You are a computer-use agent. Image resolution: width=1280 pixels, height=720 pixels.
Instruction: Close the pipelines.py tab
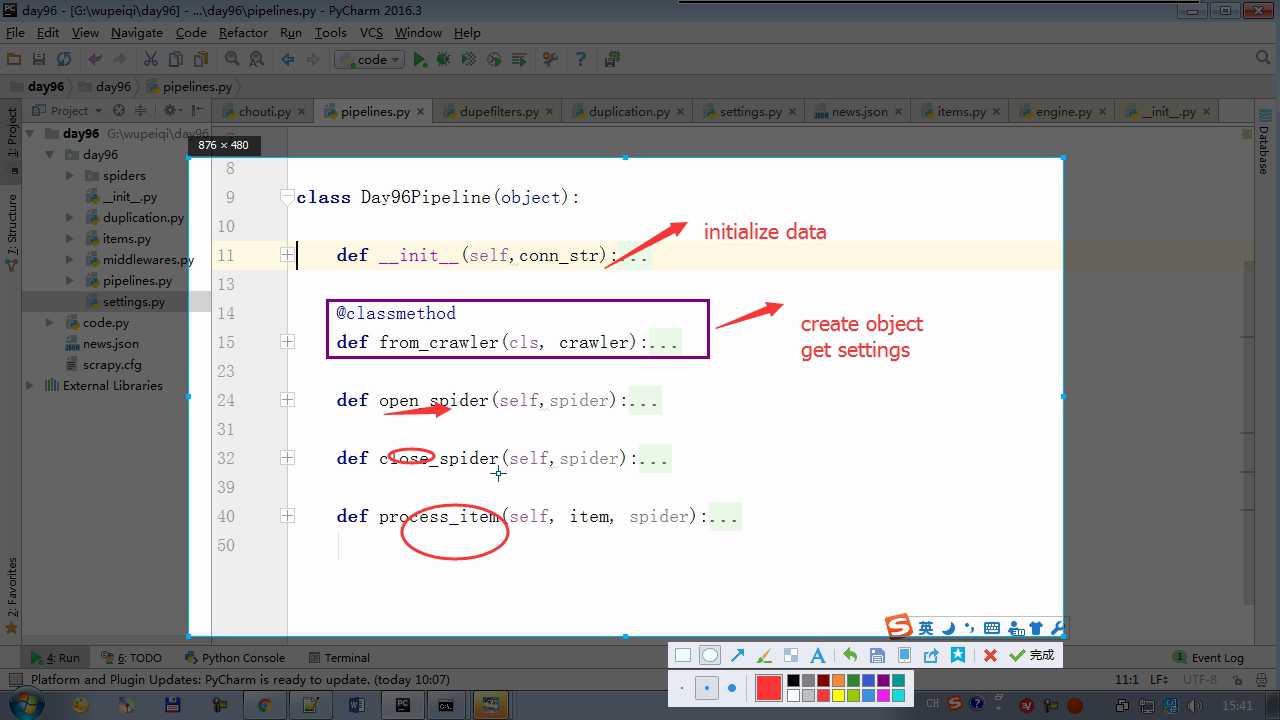pos(420,112)
